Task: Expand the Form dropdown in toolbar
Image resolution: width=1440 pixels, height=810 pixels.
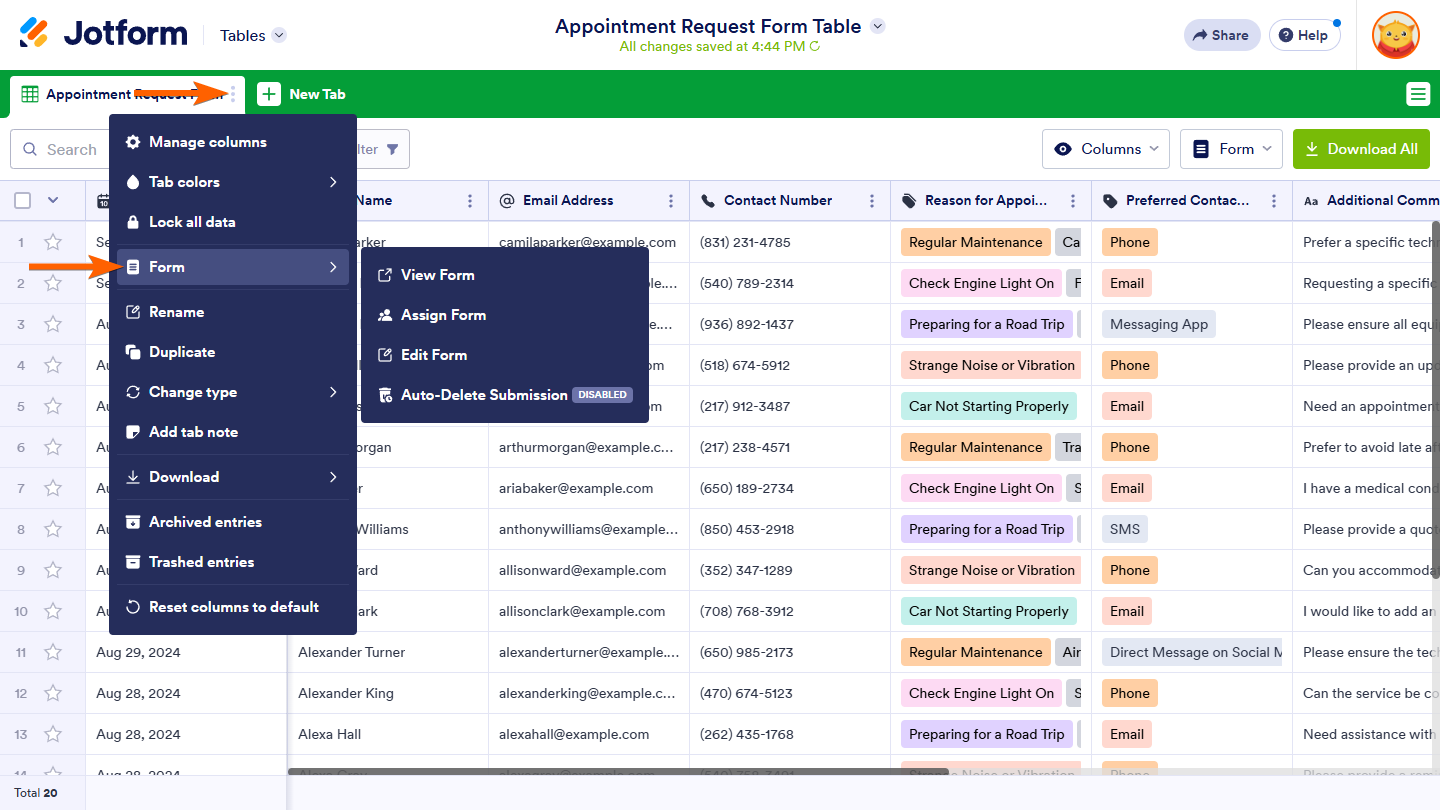Action: click(x=1231, y=149)
